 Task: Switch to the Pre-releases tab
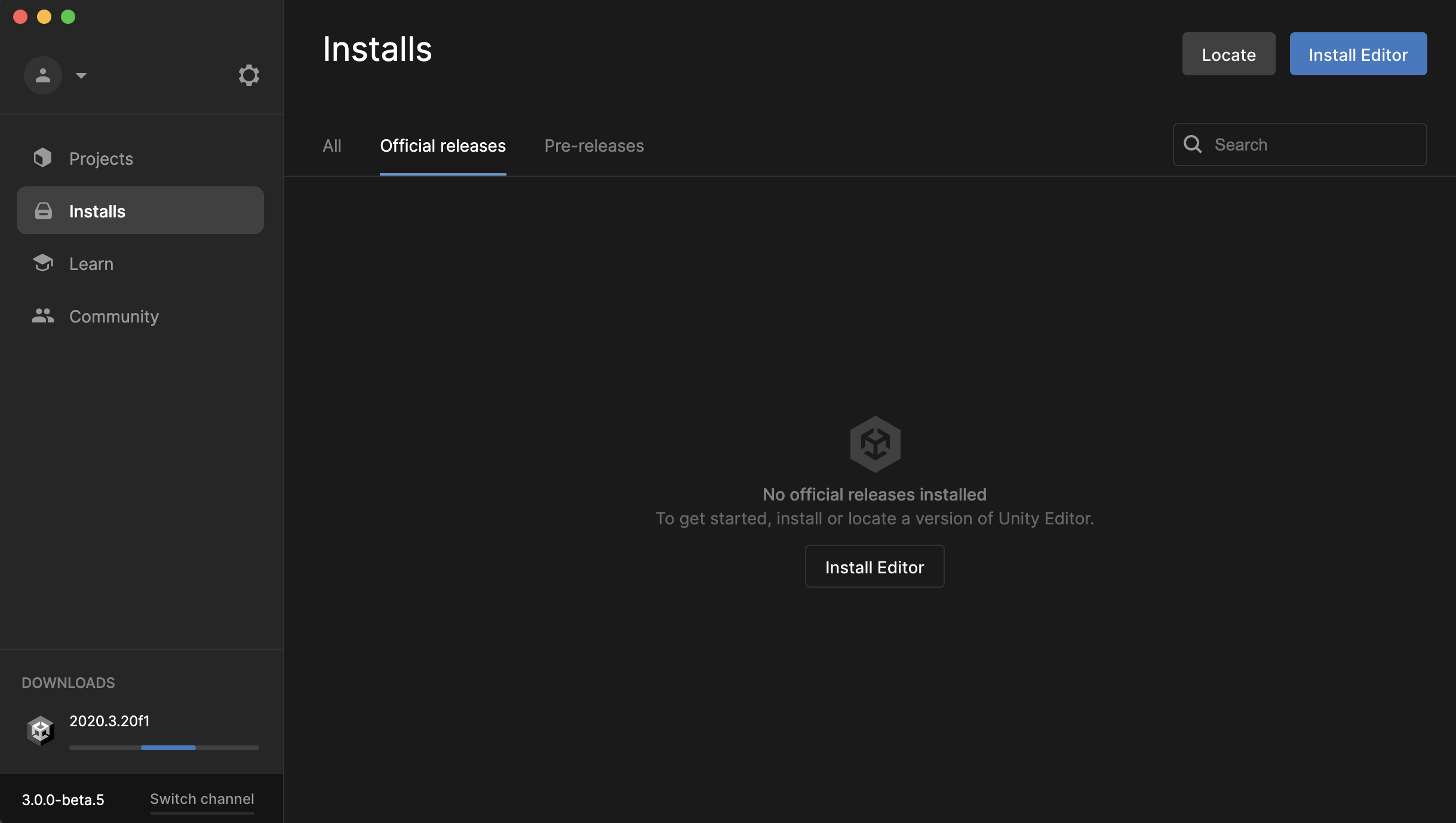point(594,146)
